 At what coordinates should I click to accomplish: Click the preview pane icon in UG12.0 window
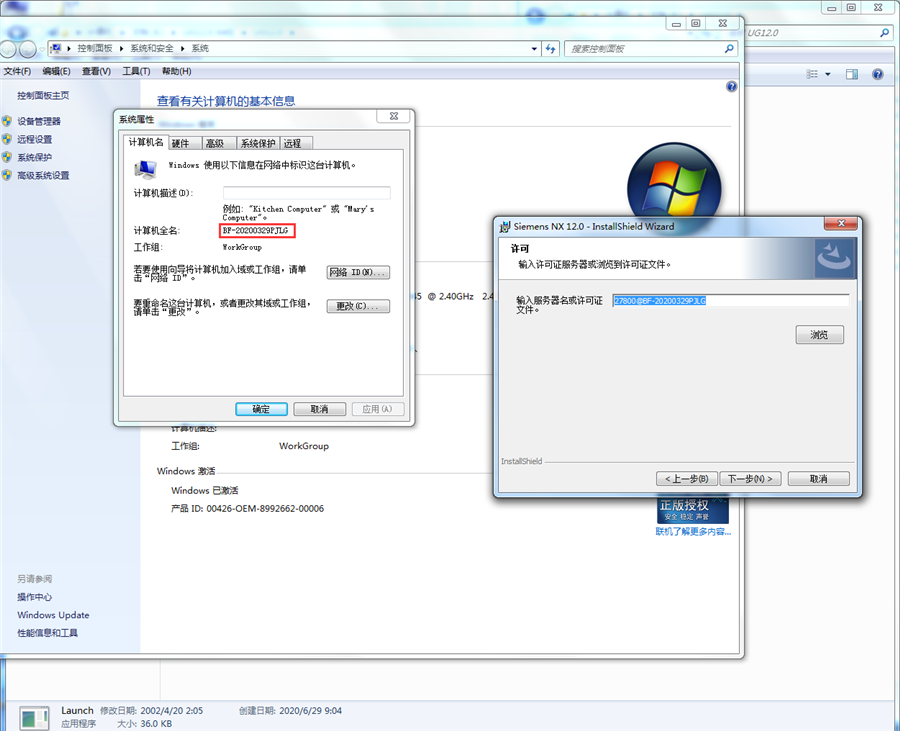point(852,74)
